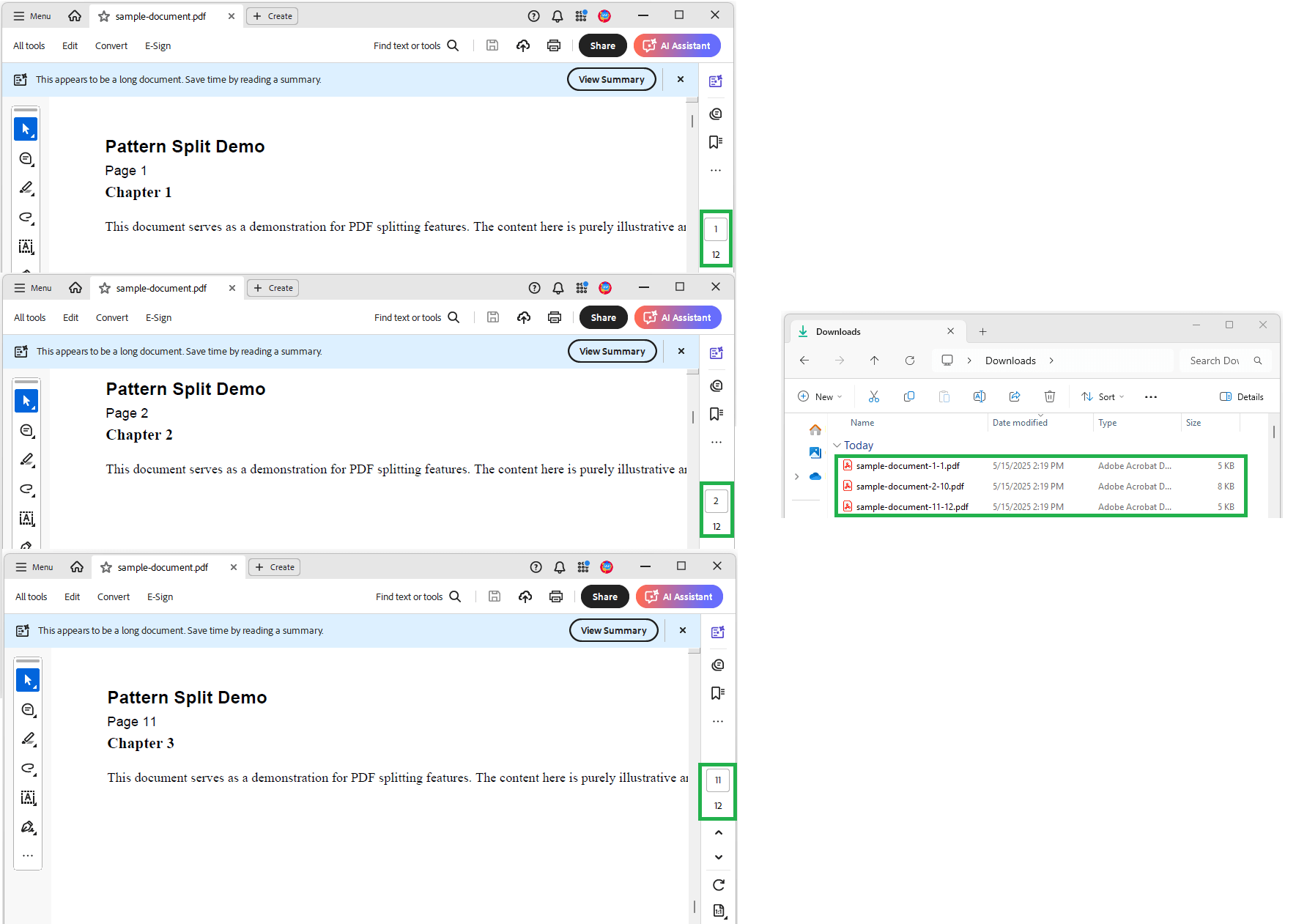This screenshot has width=1307, height=924.
Task: Go to next page in the Page 11 window
Action: [719, 857]
